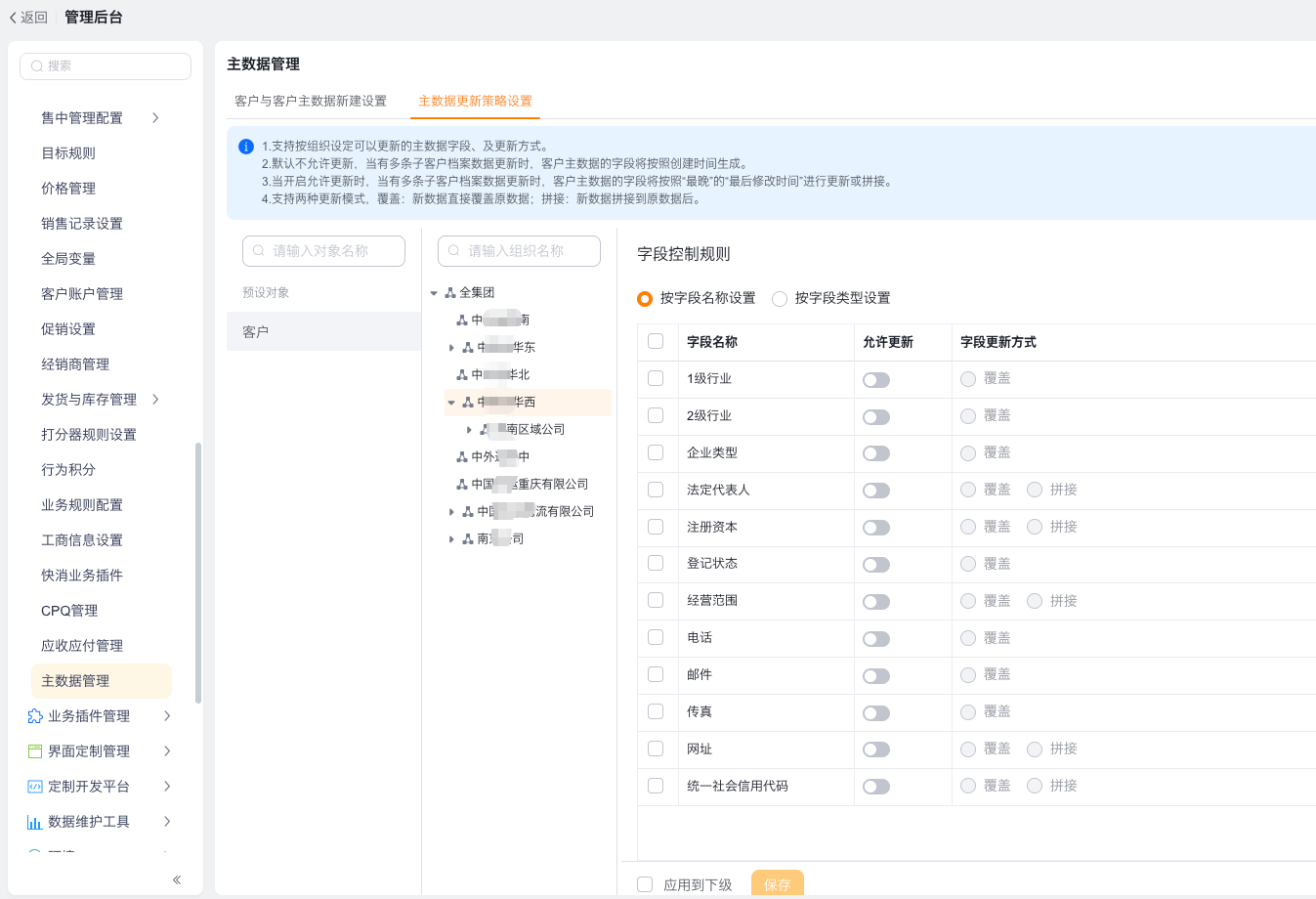
Task: Expand the 南区域公司 tree node
Action: tap(469, 430)
